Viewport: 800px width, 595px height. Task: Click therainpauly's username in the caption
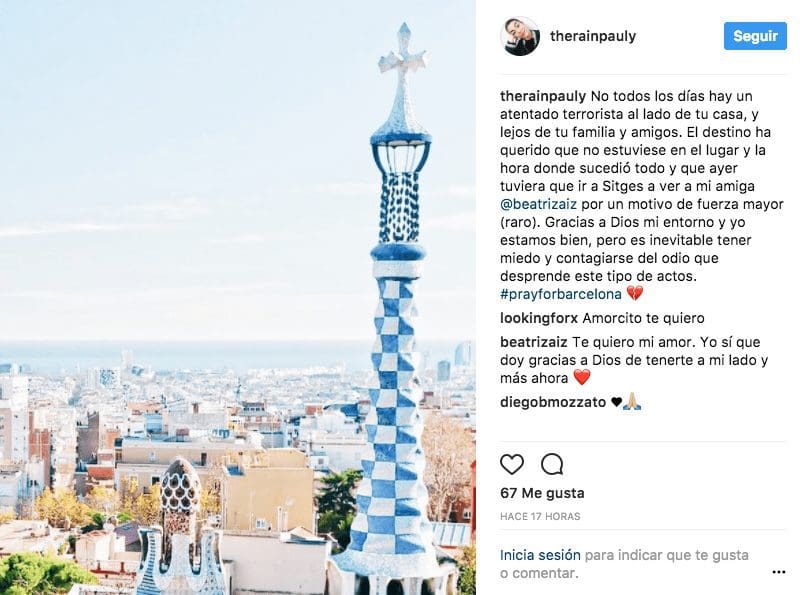pyautogui.click(x=543, y=96)
